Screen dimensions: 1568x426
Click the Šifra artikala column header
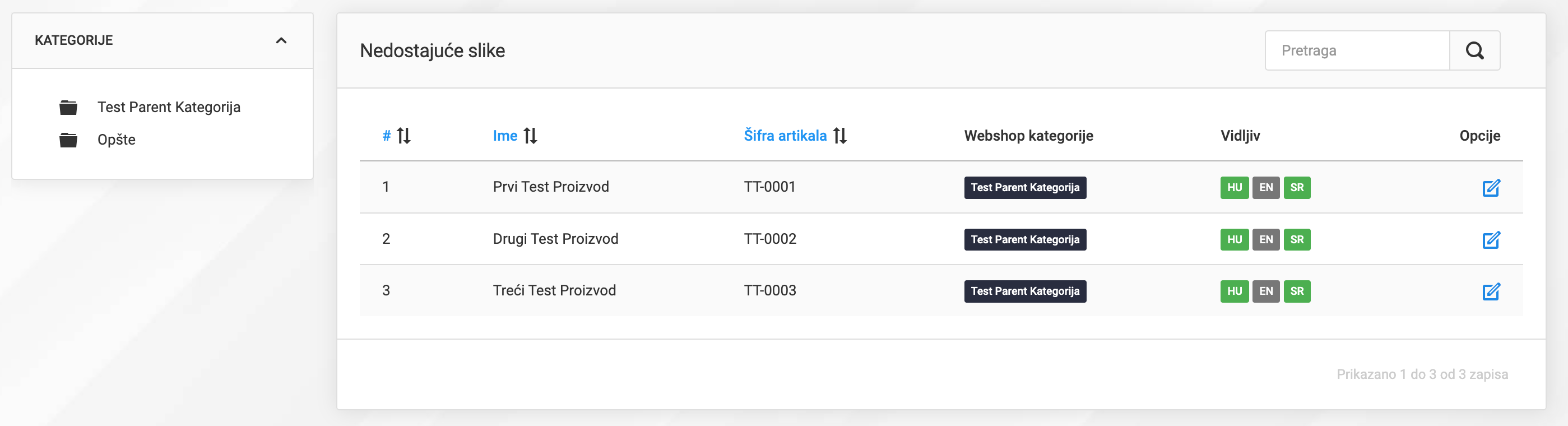785,136
